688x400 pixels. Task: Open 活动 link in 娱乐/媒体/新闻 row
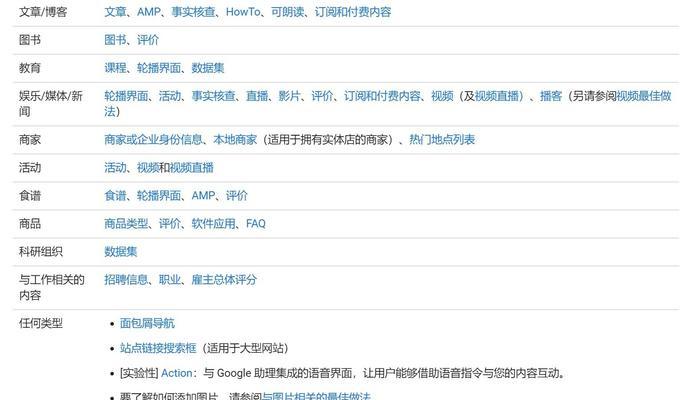point(170,96)
